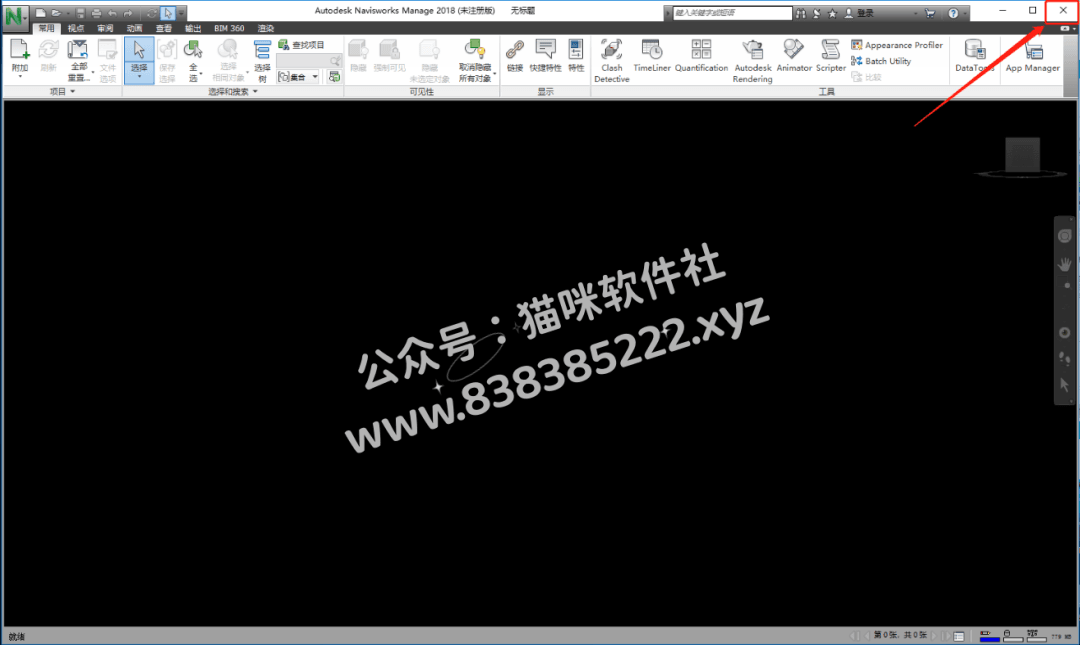
Task: Toggle the 特性 (Properties) panel button
Action: (x=576, y=56)
